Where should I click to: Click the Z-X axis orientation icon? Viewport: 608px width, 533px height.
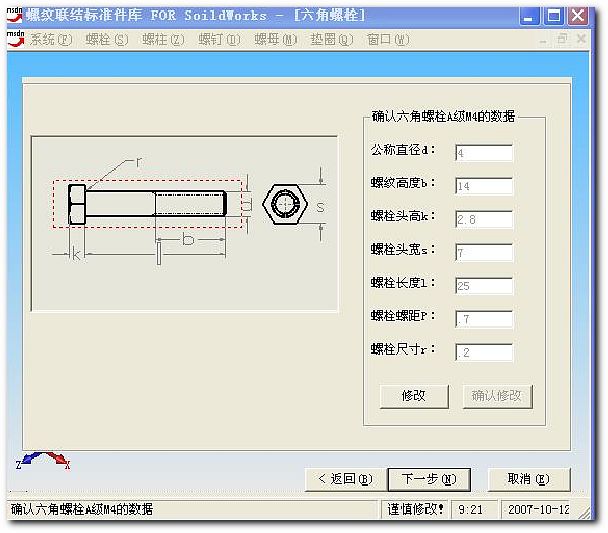[43, 460]
